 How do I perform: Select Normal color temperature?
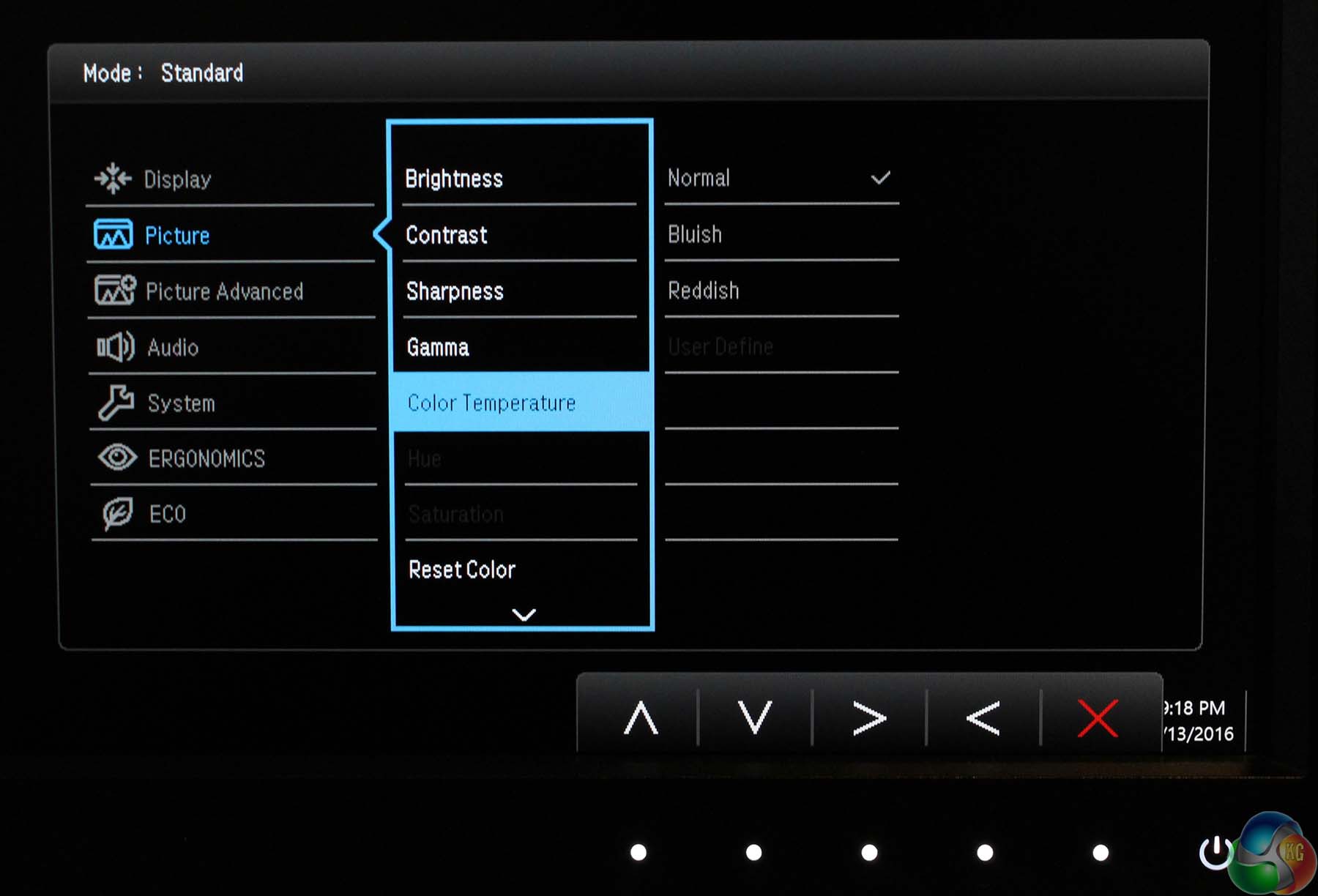click(x=782, y=178)
